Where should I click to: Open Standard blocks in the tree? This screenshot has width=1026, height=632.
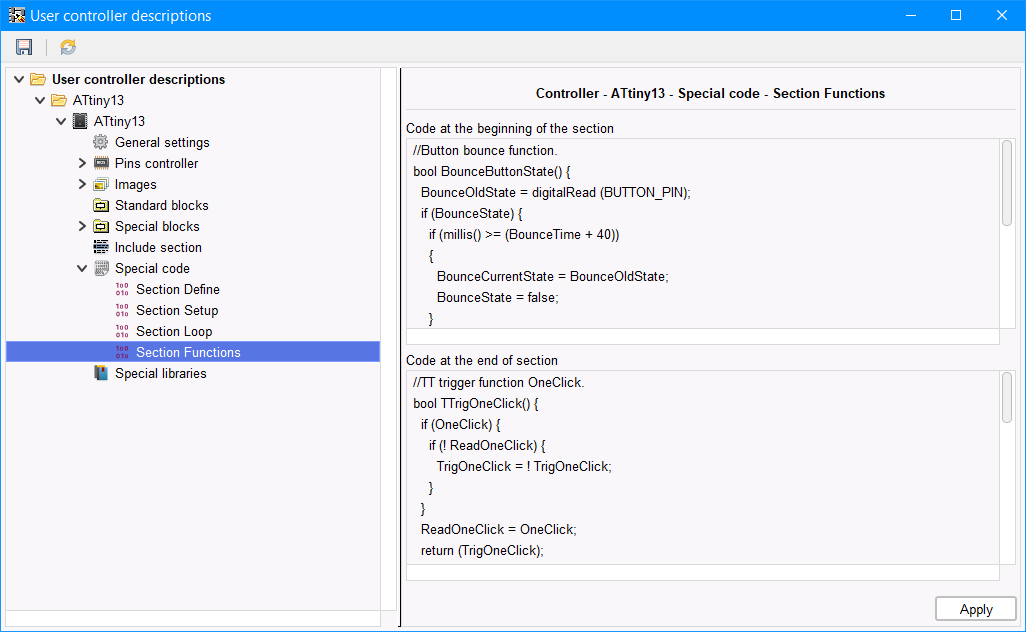[162, 205]
